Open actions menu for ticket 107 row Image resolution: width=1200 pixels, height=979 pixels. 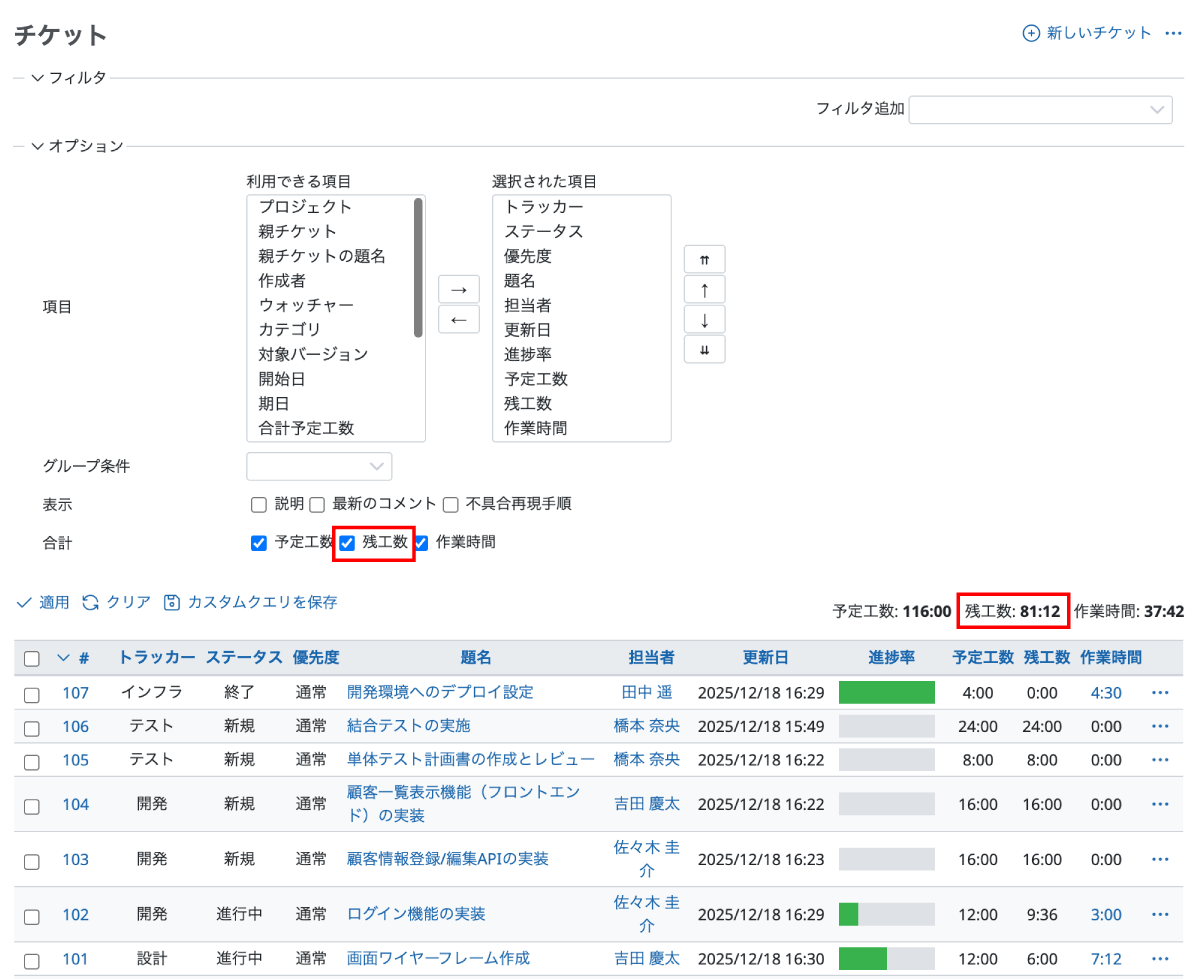point(1160,693)
